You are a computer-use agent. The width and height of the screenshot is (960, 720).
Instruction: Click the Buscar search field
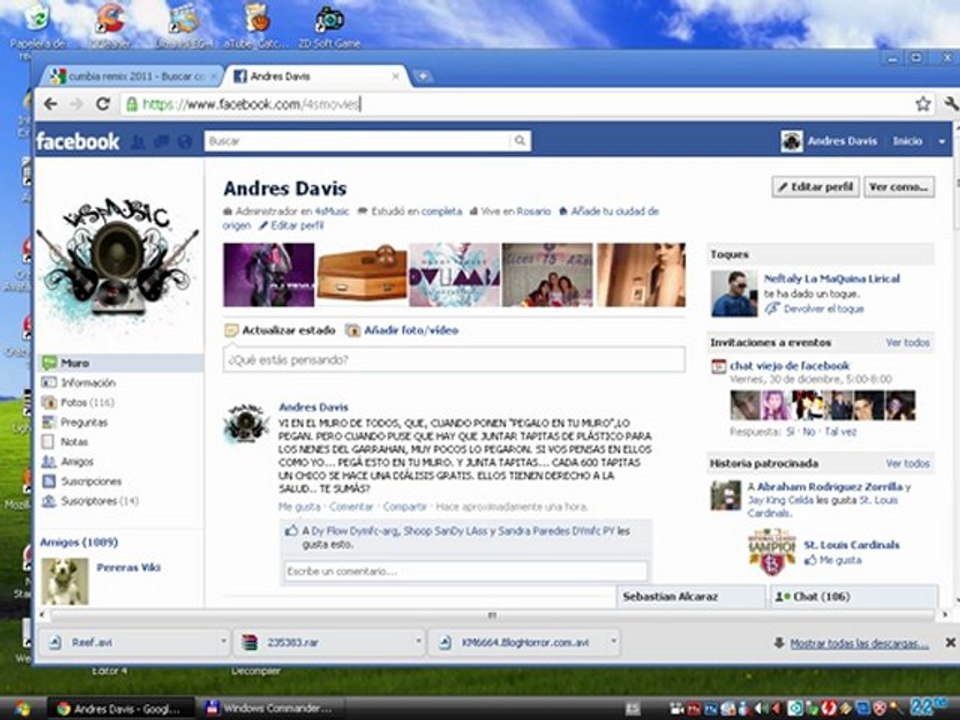tap(358, 141)
